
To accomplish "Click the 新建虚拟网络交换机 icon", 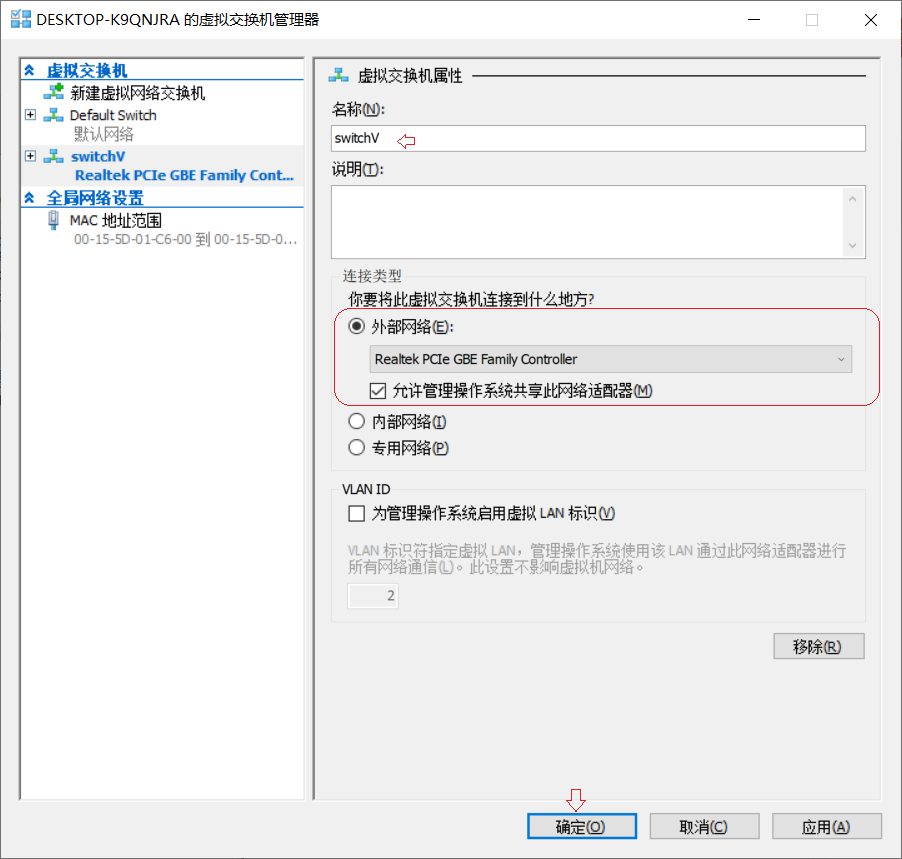I will pos(53,91).
